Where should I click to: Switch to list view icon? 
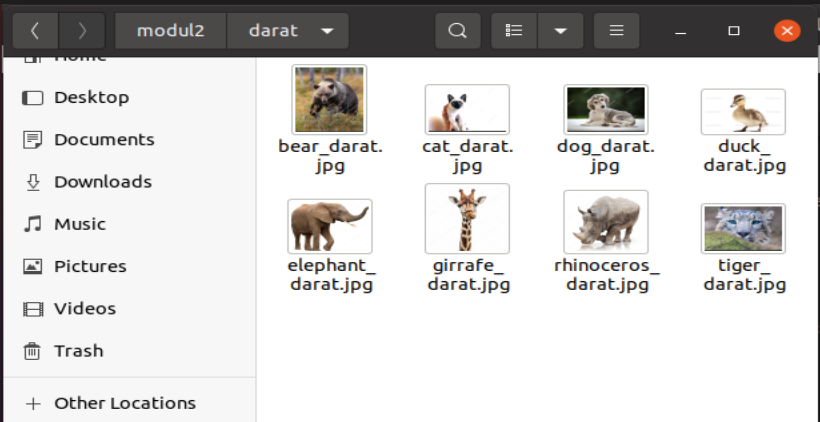pos(514,31)
